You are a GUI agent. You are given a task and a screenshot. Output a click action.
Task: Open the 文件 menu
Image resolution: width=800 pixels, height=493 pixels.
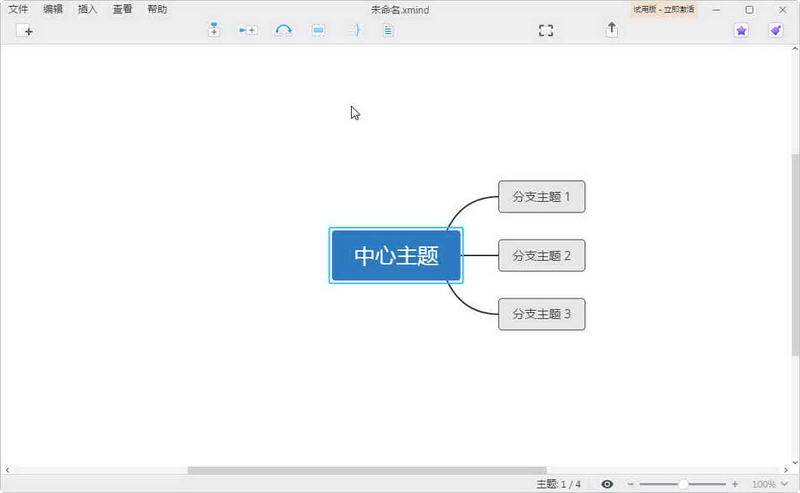pos(18,9)
